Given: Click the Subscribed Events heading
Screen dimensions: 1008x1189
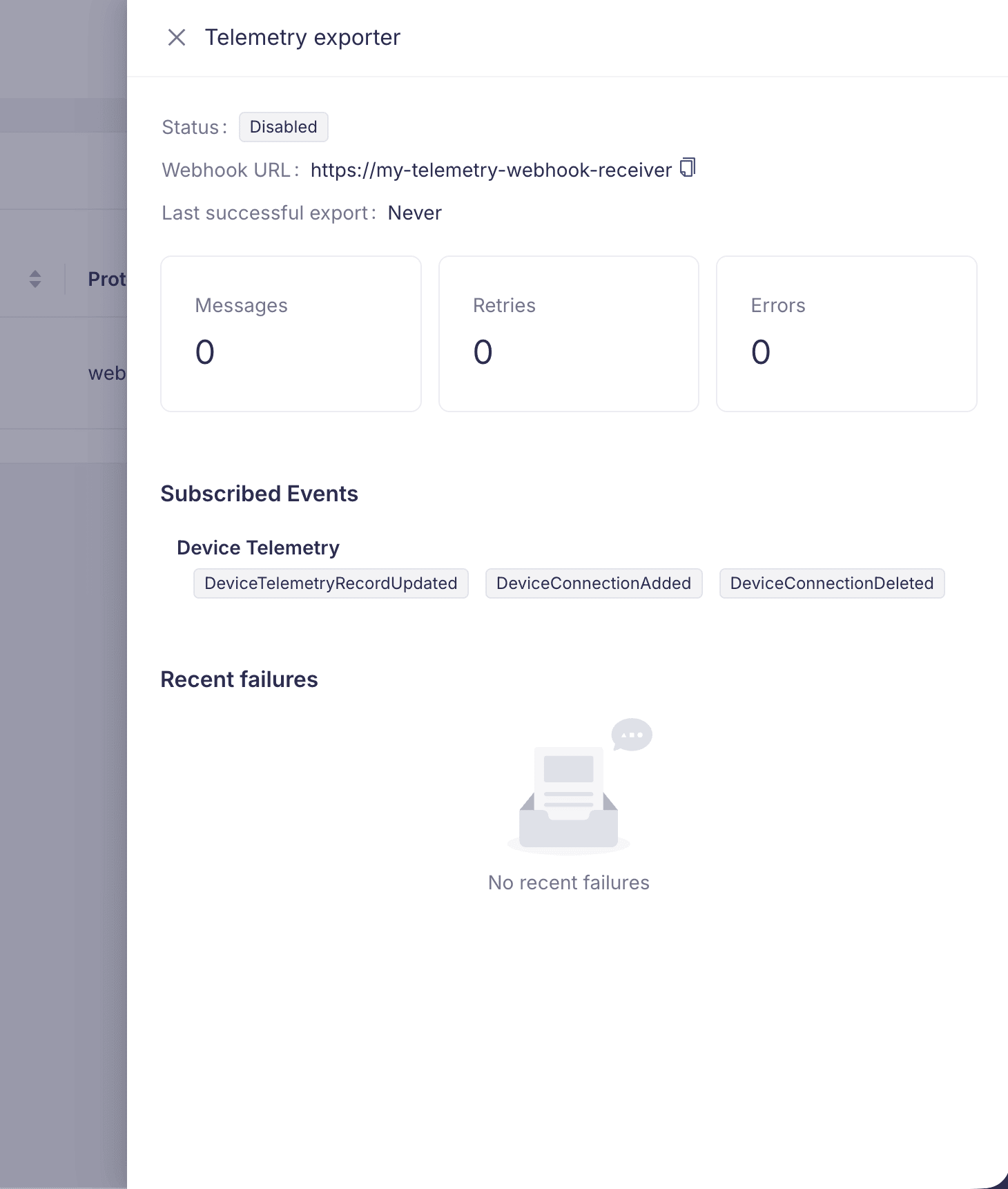Looking at the screenshot, I should click(x=260, y=494).
